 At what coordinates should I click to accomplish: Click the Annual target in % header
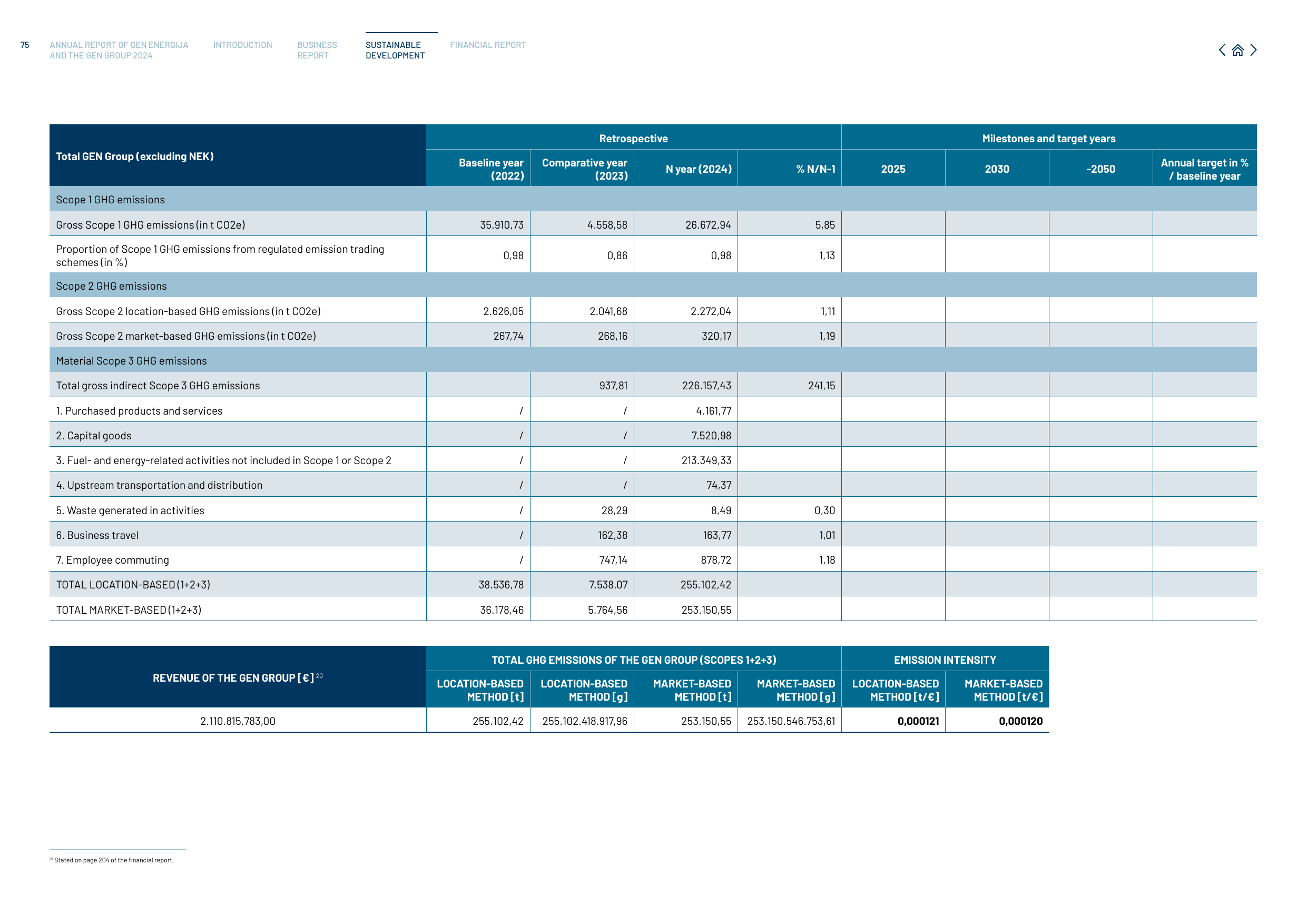1204,169
